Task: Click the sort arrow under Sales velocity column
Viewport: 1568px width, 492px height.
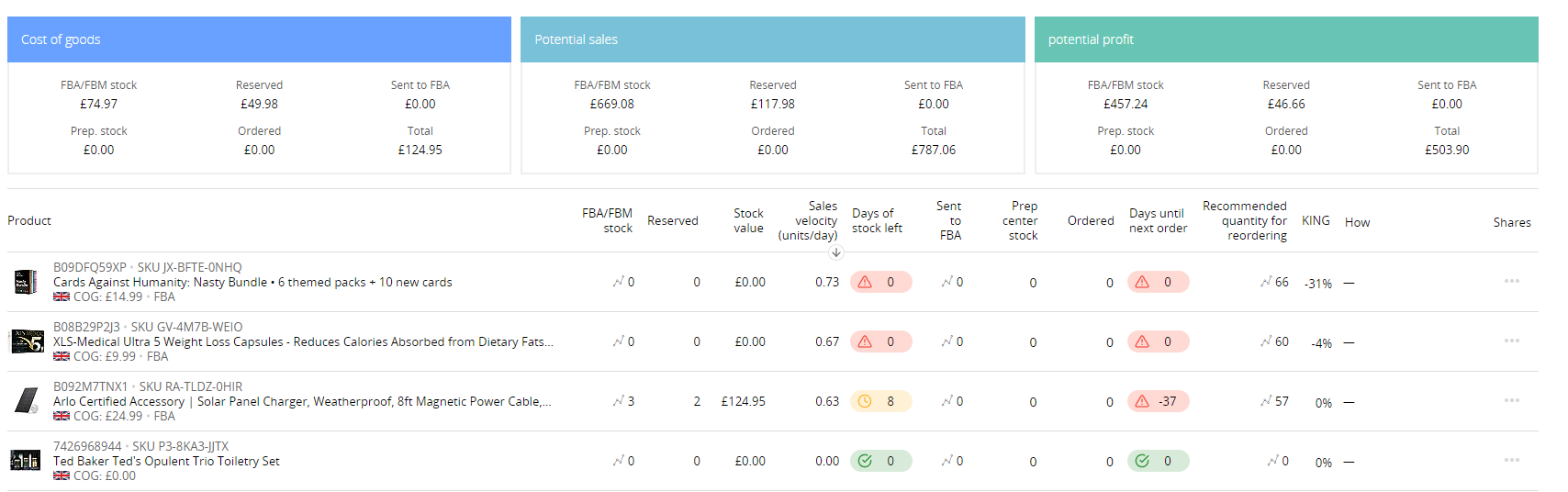Action: click(835, 252)
